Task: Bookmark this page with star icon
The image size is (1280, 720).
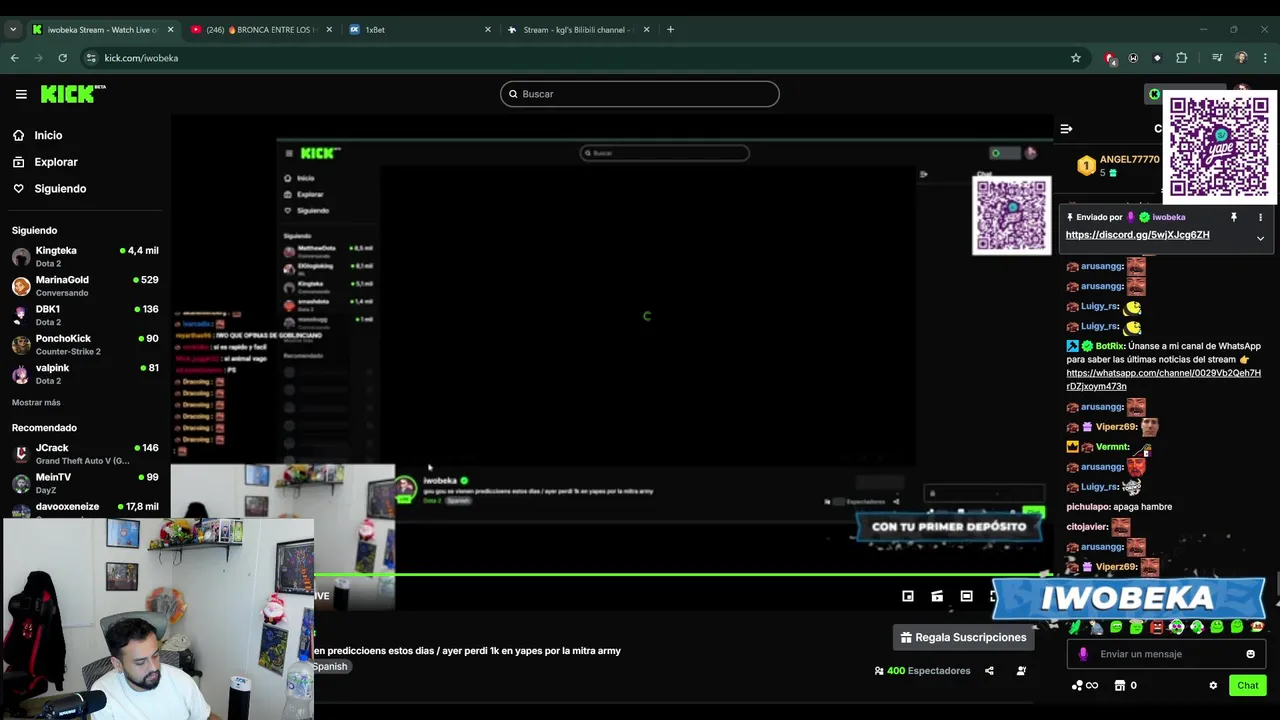Action: tap(1076, 58)
